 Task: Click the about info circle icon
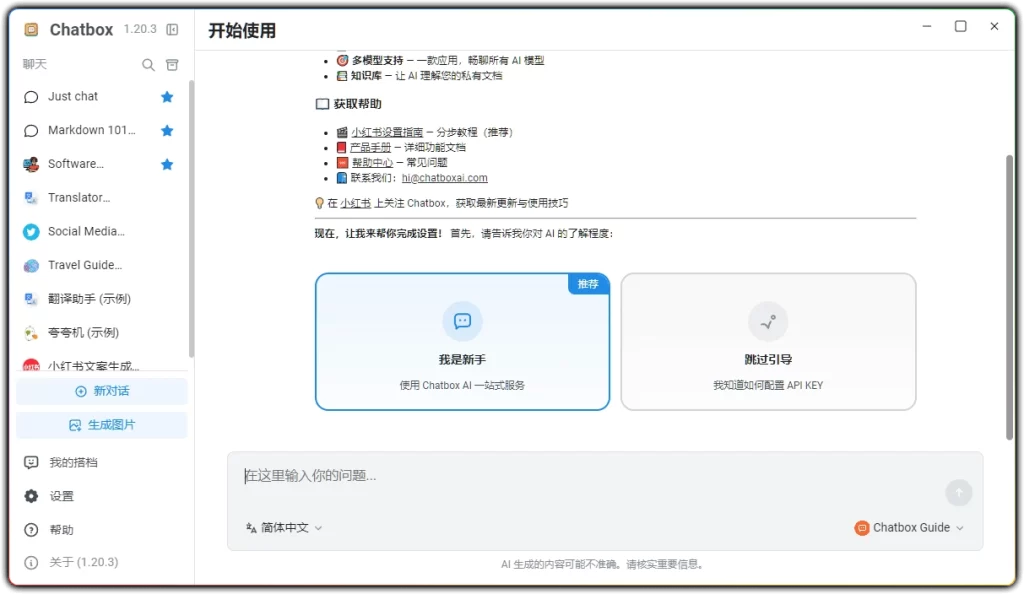point(31,563)
